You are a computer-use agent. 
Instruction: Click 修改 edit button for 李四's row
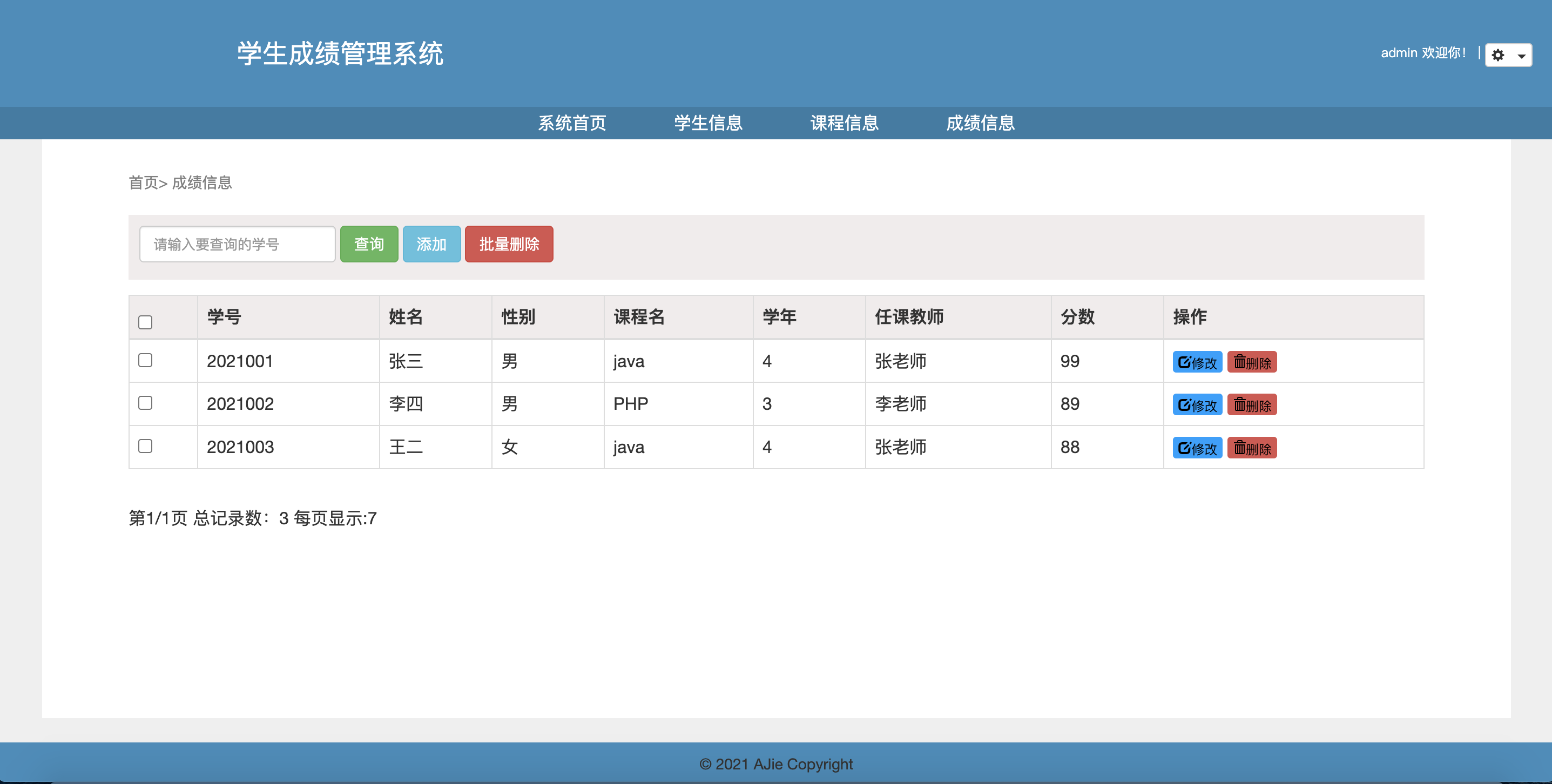pos(1197,405)
